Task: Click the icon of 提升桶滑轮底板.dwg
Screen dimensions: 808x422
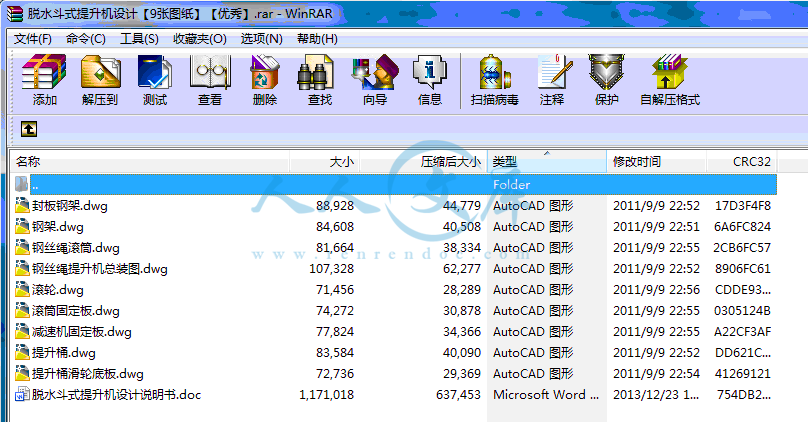Action: pyautogui.click(x=22, y=374)
